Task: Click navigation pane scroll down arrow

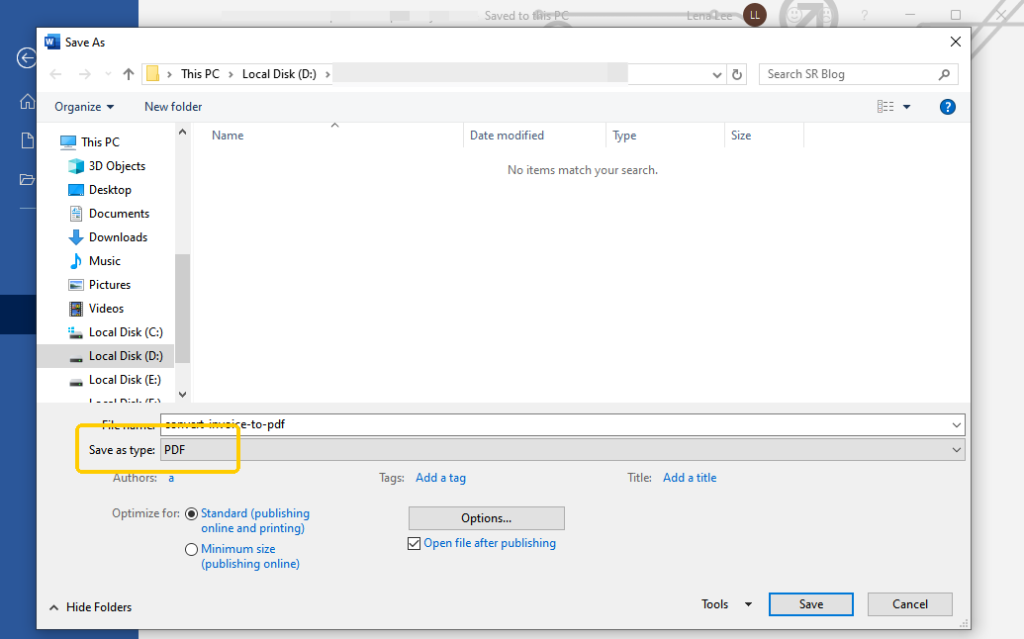Action: point(182,394)
